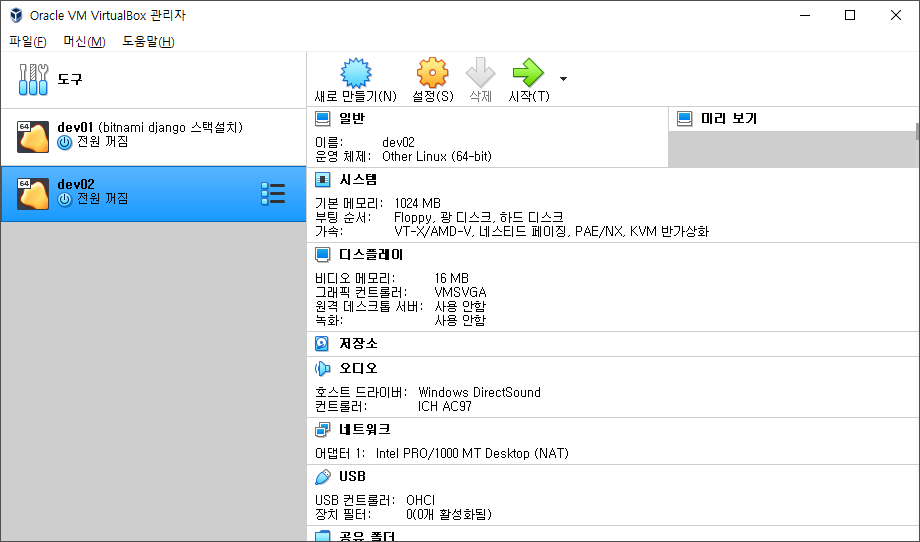Open the 저장소 settings heading
920x542 pixels.
358,343
